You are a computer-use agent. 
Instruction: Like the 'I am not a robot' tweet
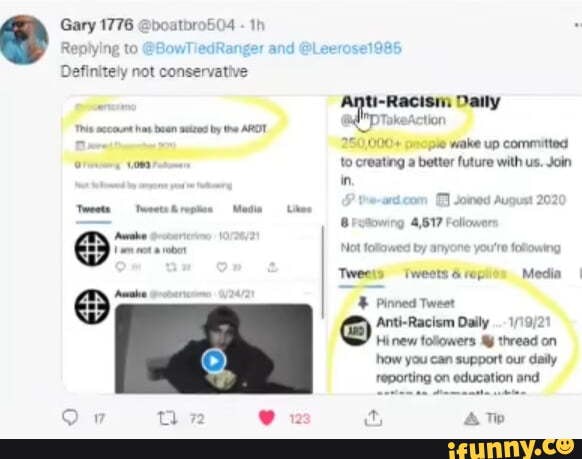(x=222, y=267)
